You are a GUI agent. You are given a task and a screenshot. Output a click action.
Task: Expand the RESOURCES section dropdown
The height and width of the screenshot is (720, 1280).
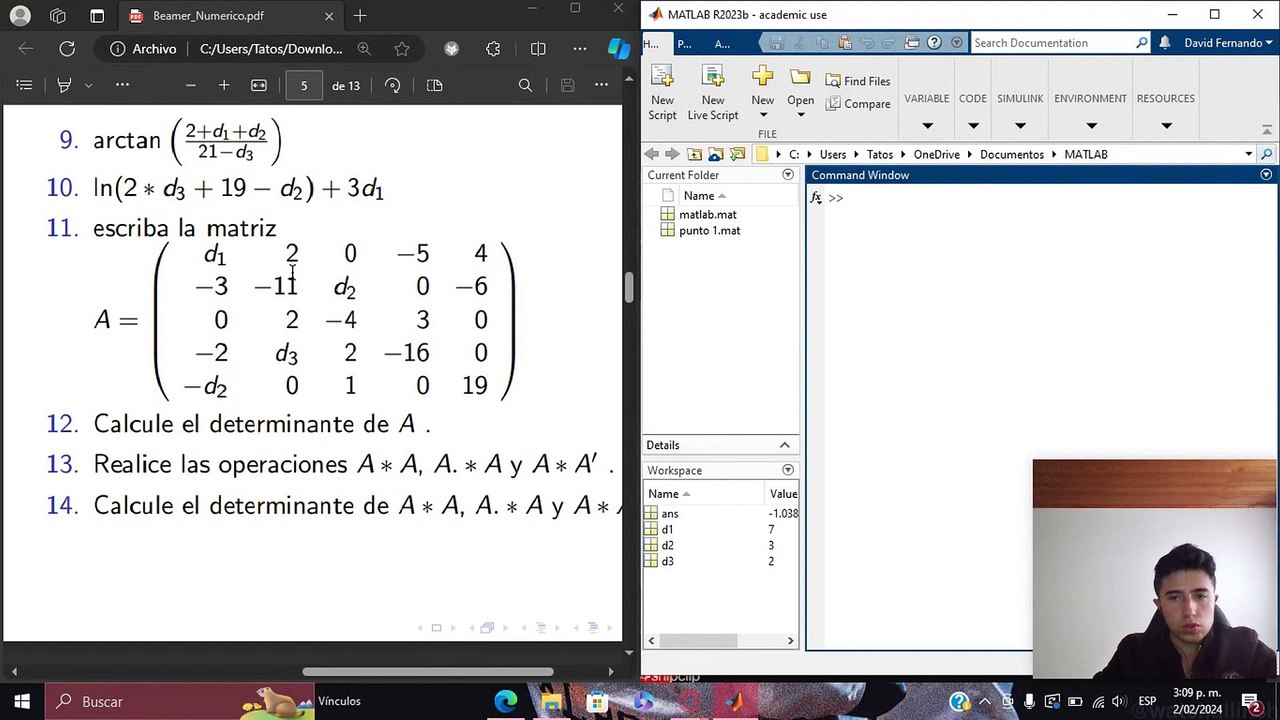click(1166, 126)
